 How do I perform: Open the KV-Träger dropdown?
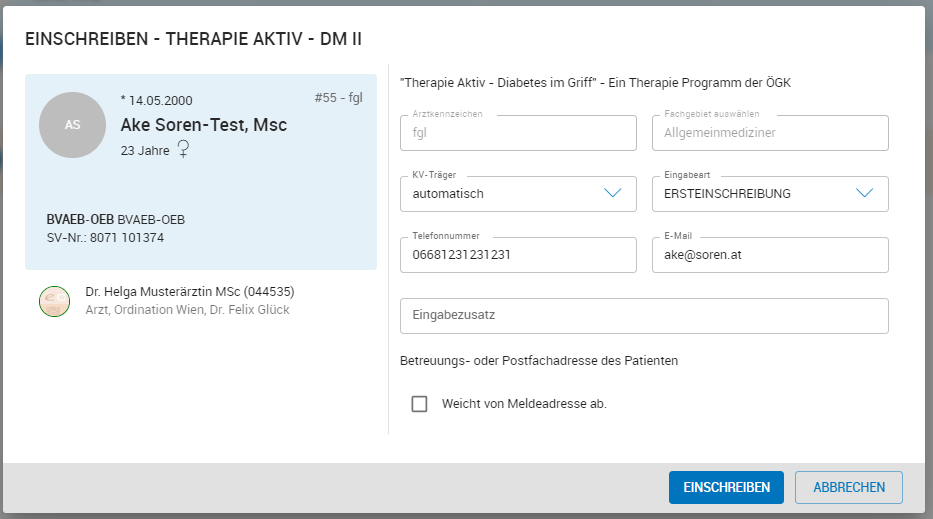(518, 194)
